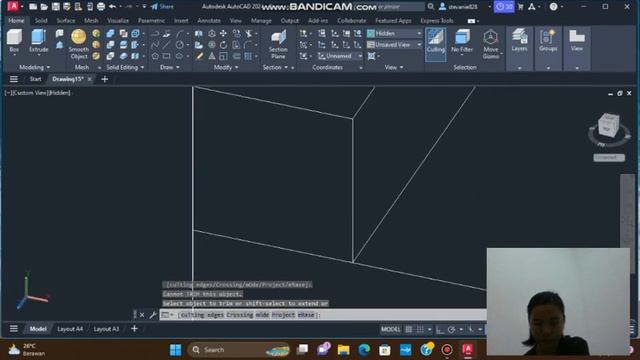The image size is (640, 360).
Task: Select the Circle tool in Draw panel
Action: tap(180, 45)
